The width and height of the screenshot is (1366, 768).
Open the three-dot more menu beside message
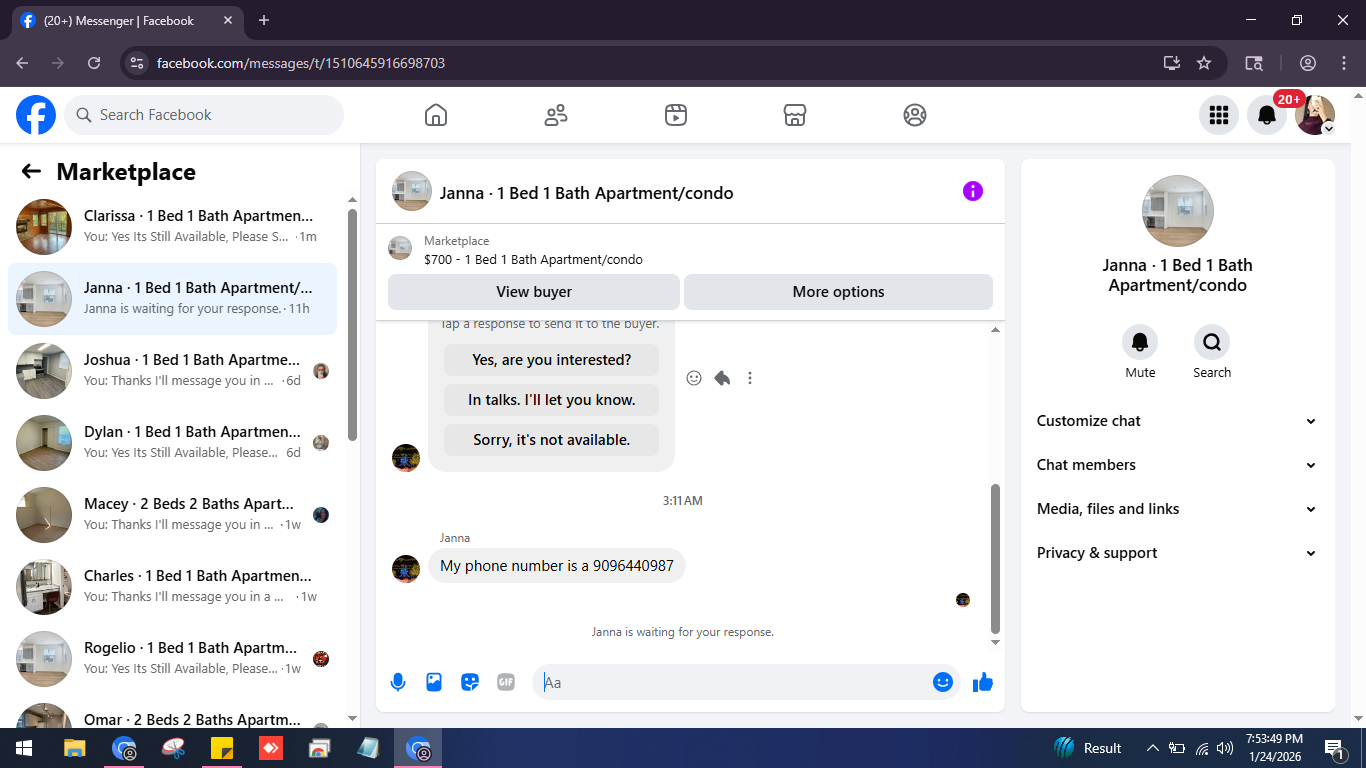pos(750,378)
